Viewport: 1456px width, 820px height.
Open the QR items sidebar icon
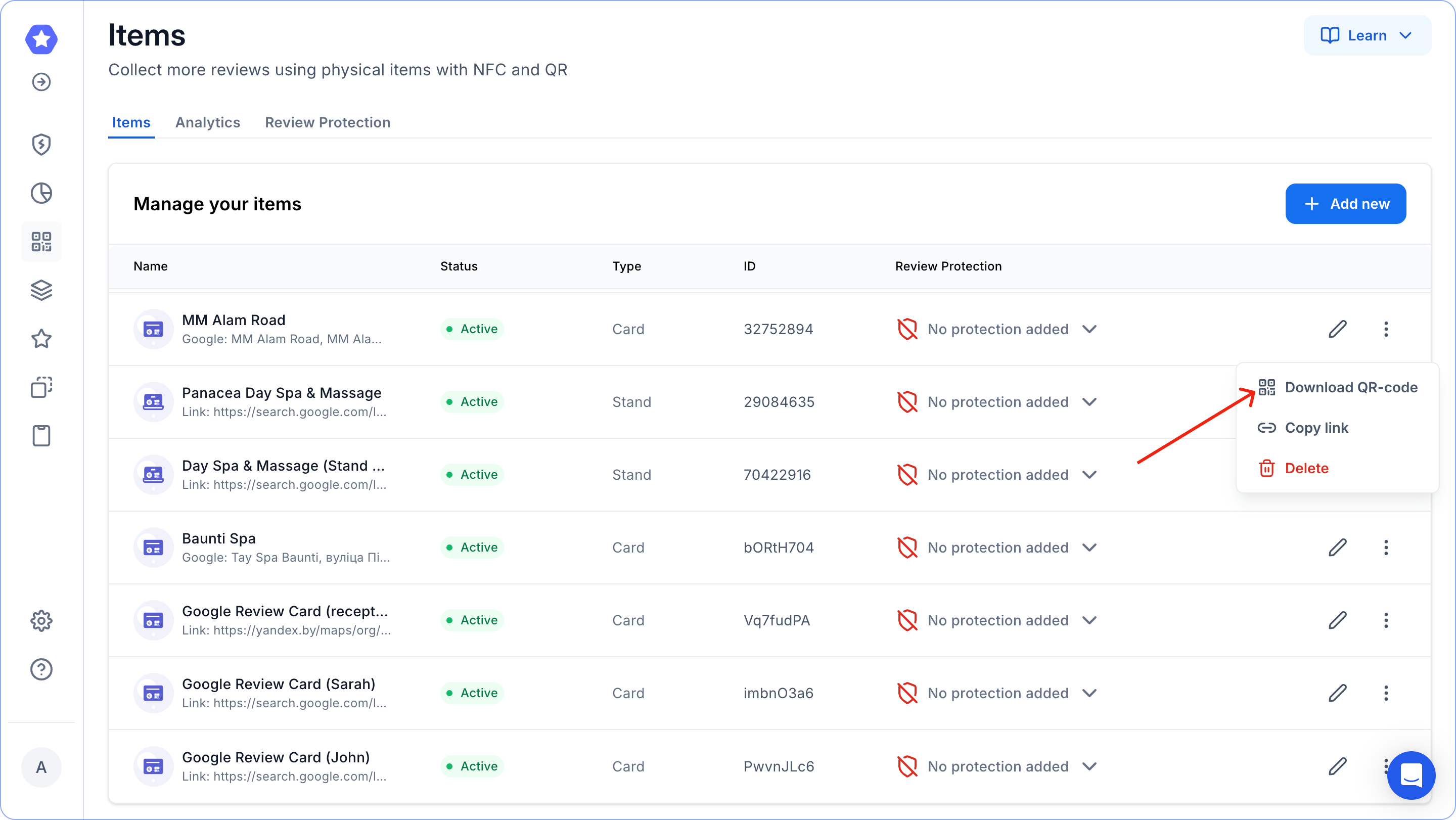tap(41, 242)
